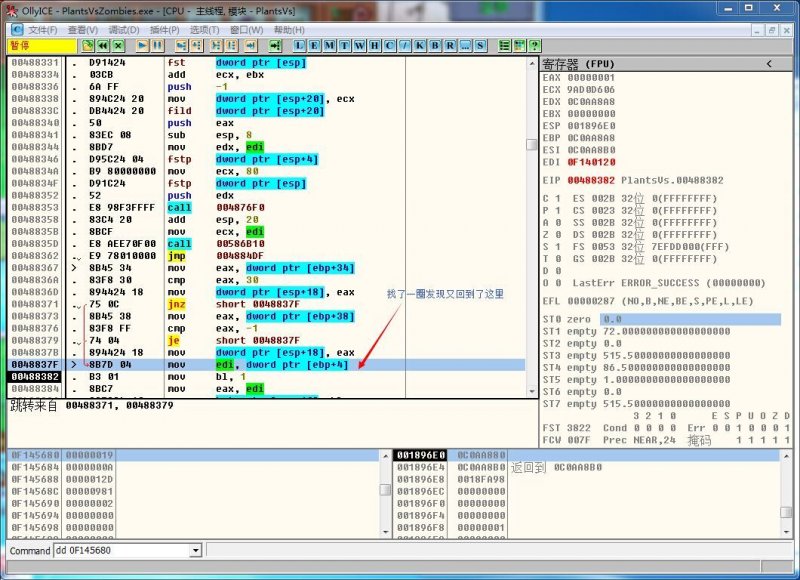Open the 插件(P) menu
The width and height of the screenshot is (800, 580).
point(164,30)
